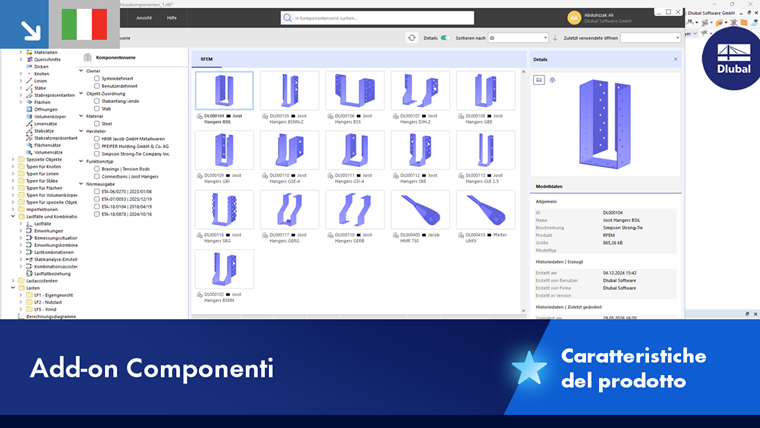760x428 pixels.
Task: Open the Ansicht menu
Action: [x=144, y=18]
